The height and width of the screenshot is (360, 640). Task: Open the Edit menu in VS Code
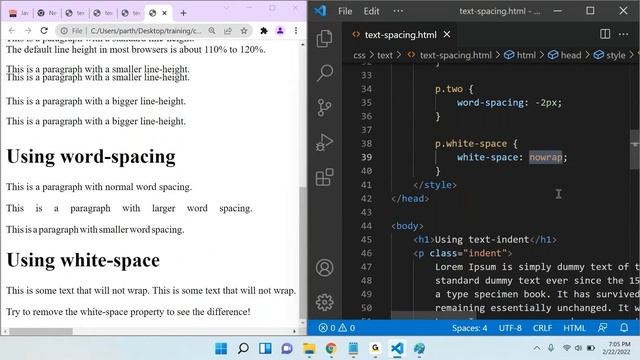pos(371,11)
